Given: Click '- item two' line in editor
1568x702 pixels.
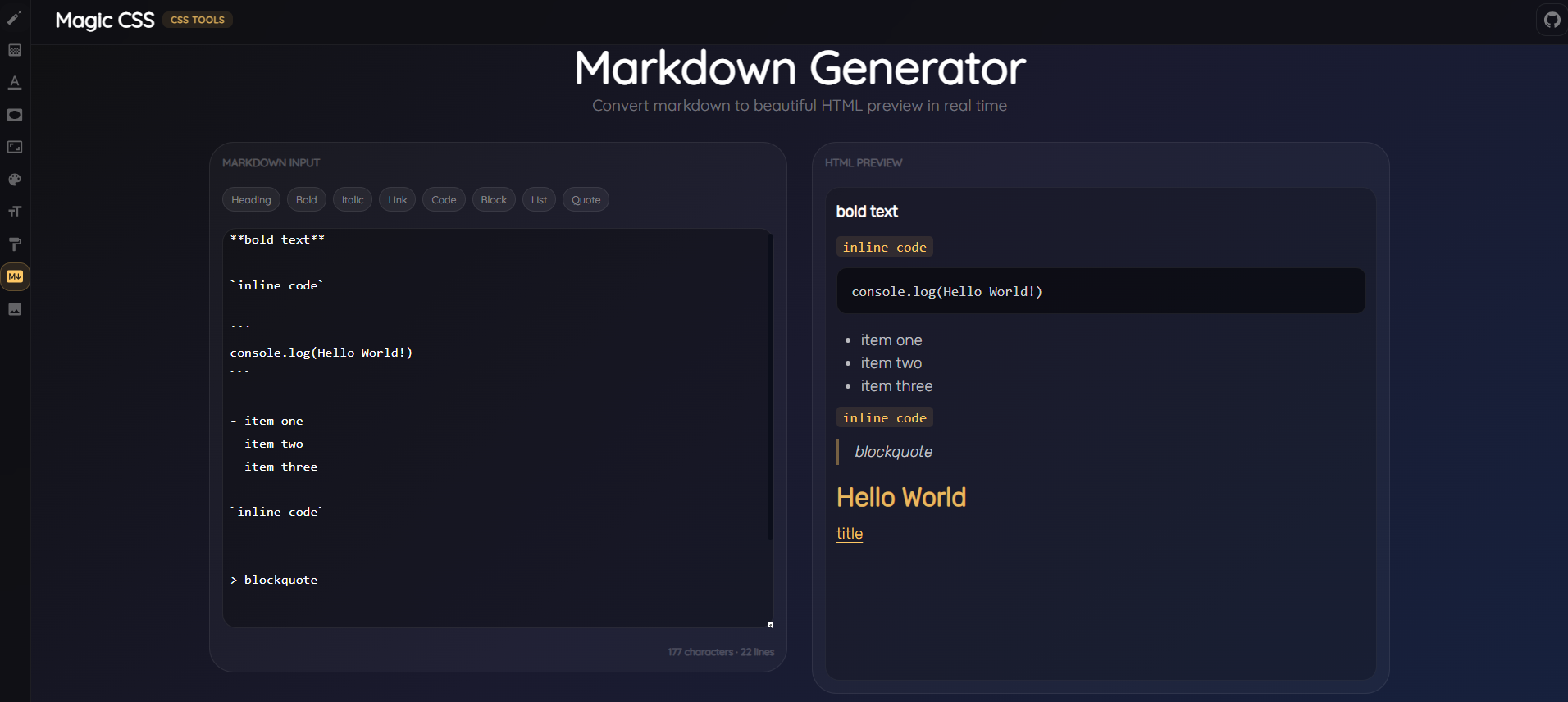Looking at the screenshot, I should click(x=267, y=444).
